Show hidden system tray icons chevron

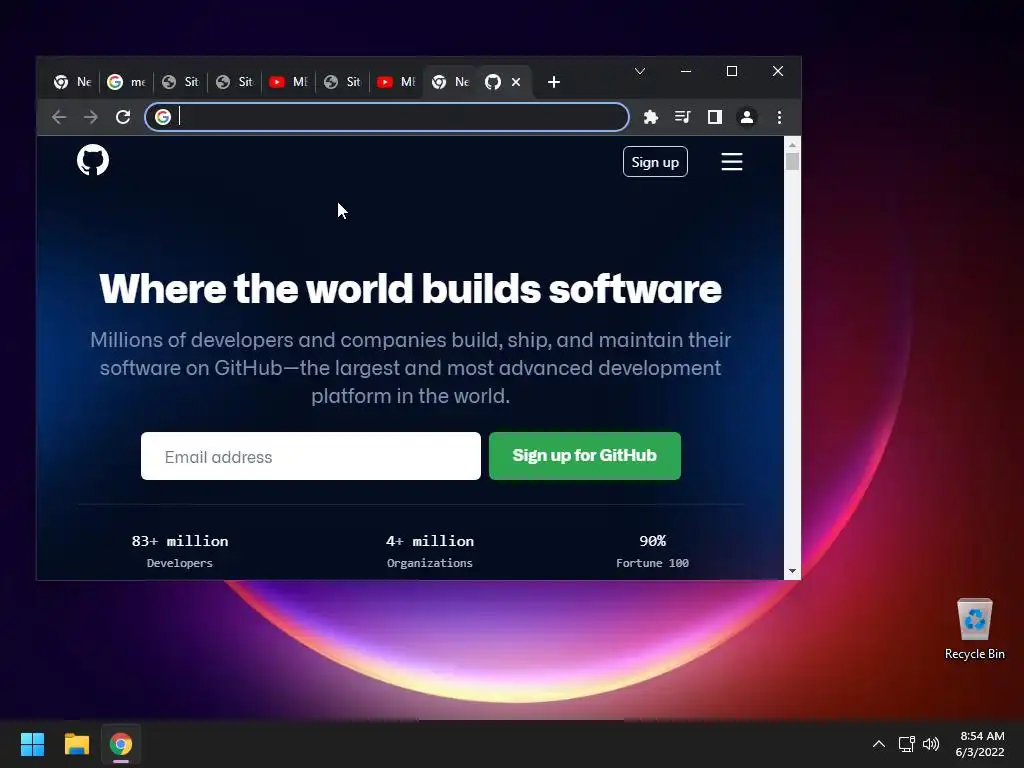pos(879,744)
